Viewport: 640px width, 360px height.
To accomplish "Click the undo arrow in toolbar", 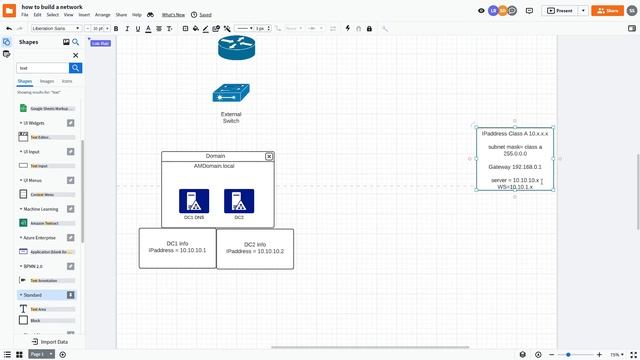I will click(9, 29).
